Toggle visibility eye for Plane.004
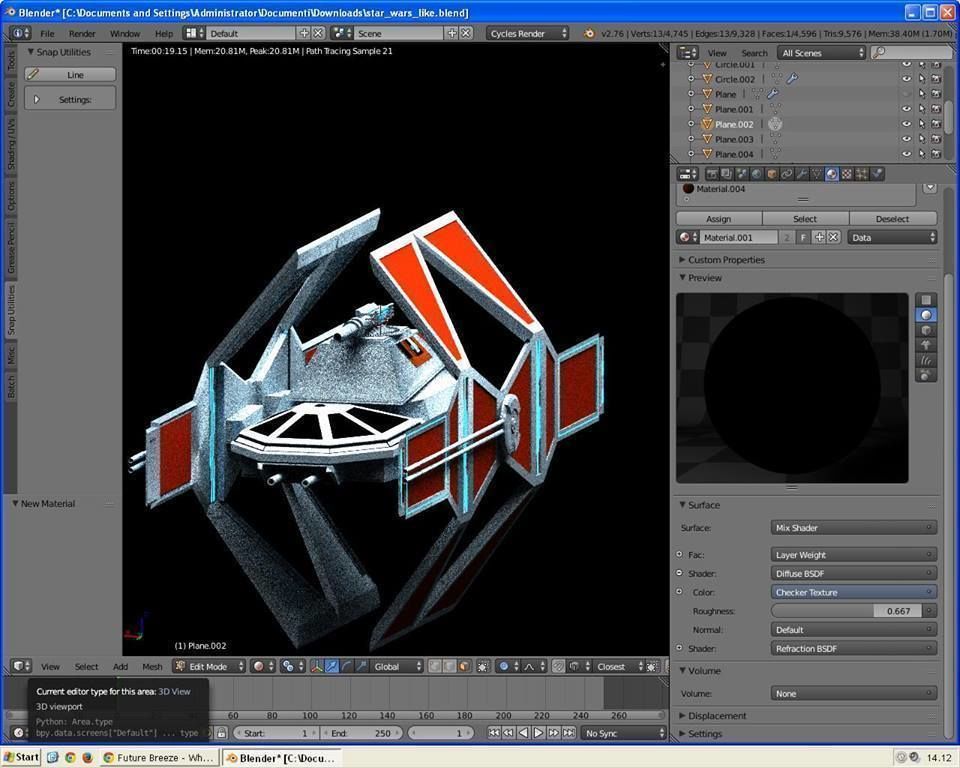960x768 pixels. [906, 154]
